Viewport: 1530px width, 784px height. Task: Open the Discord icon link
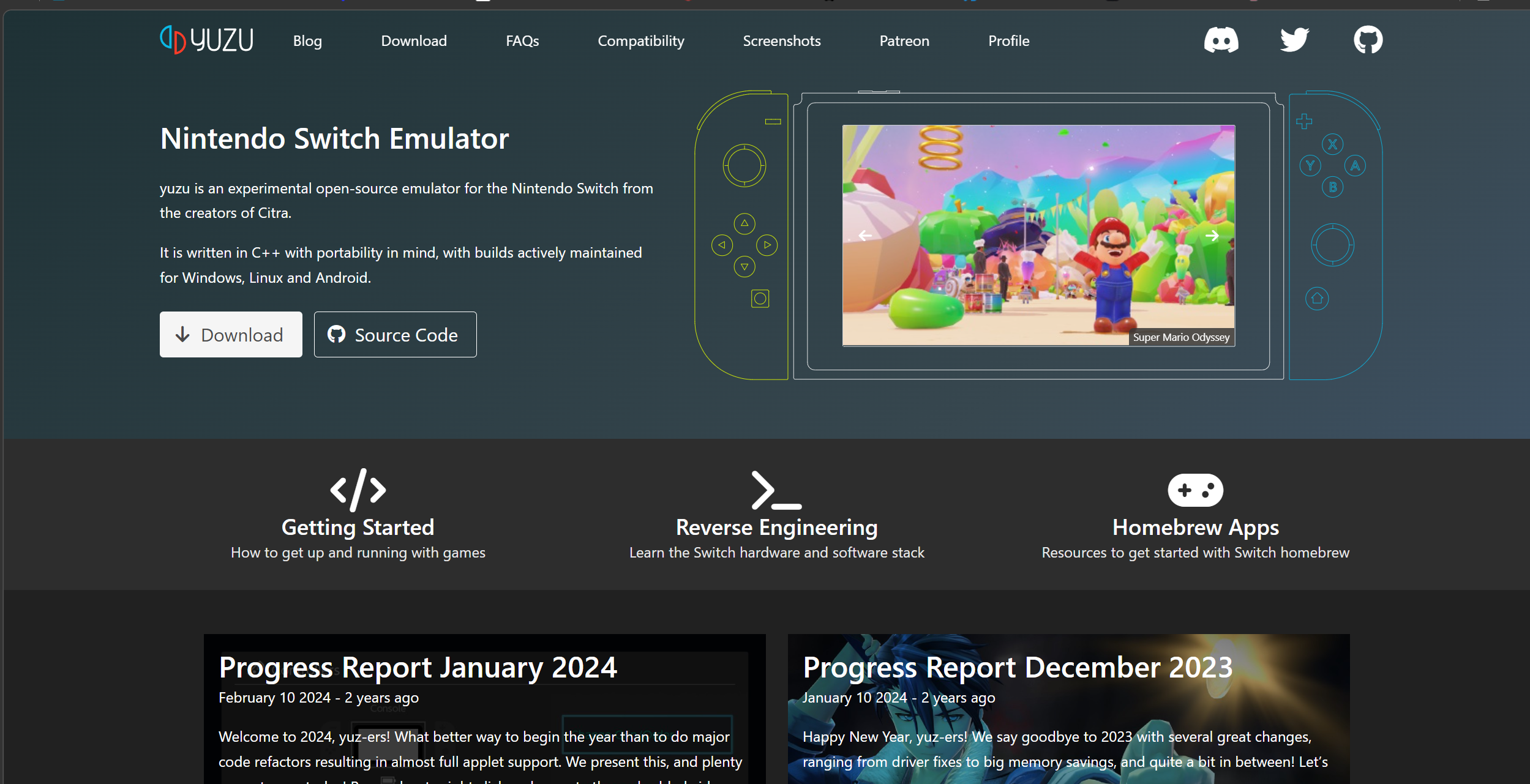pos(1221,40)
